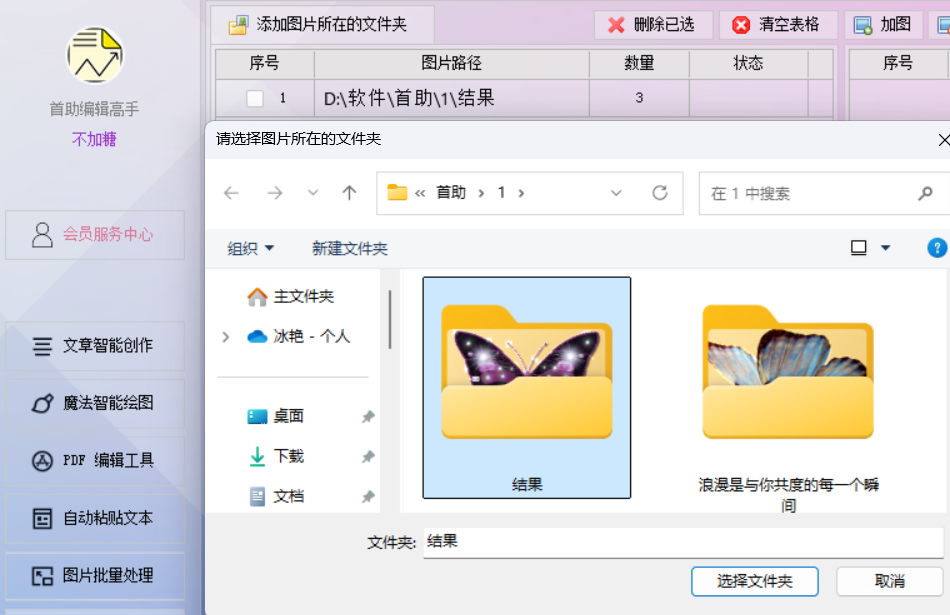The image size is (950, 615).
Task: Click the 首助编辑高手 app logo
Action: 95,55
